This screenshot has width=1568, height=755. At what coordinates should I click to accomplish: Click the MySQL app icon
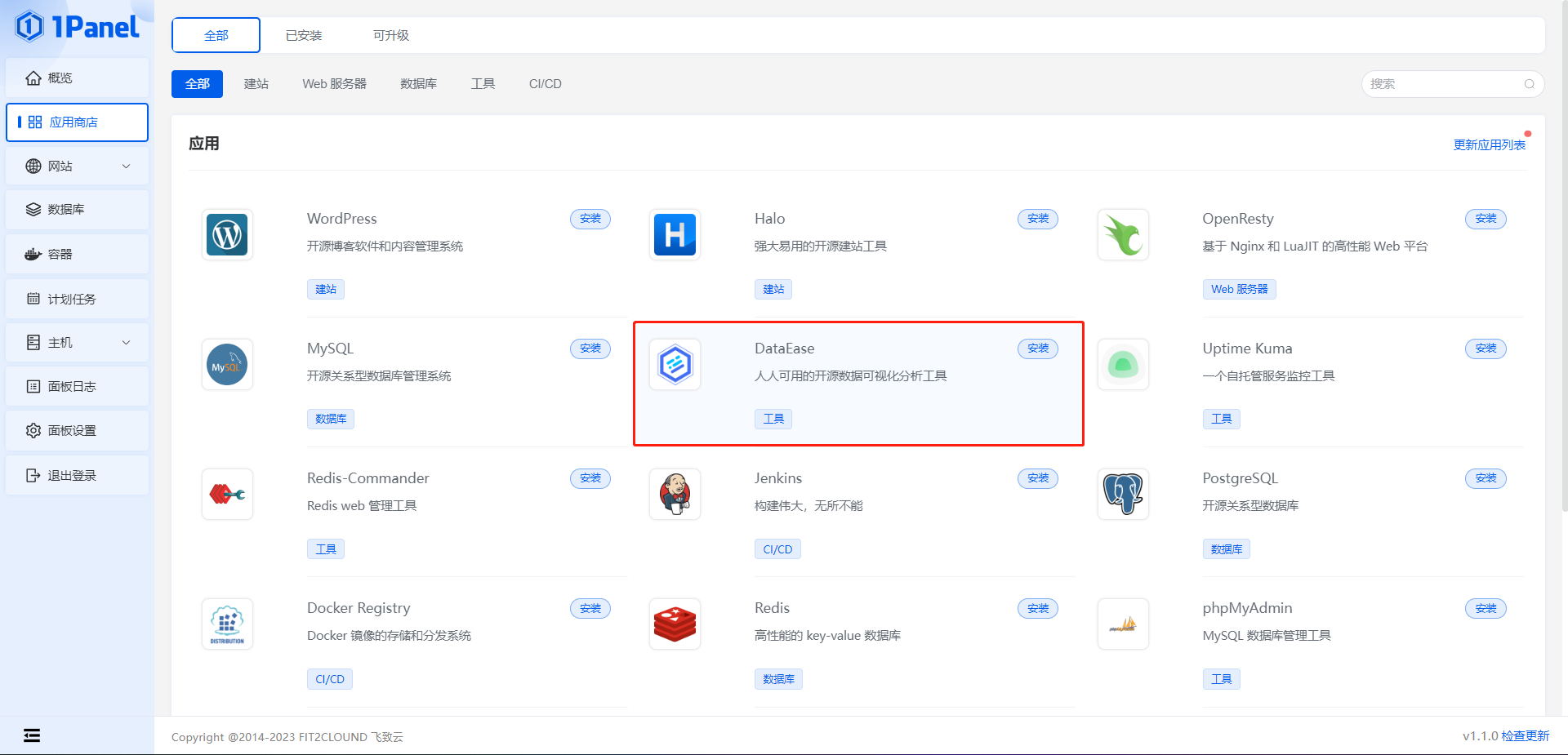click(227, 365)
